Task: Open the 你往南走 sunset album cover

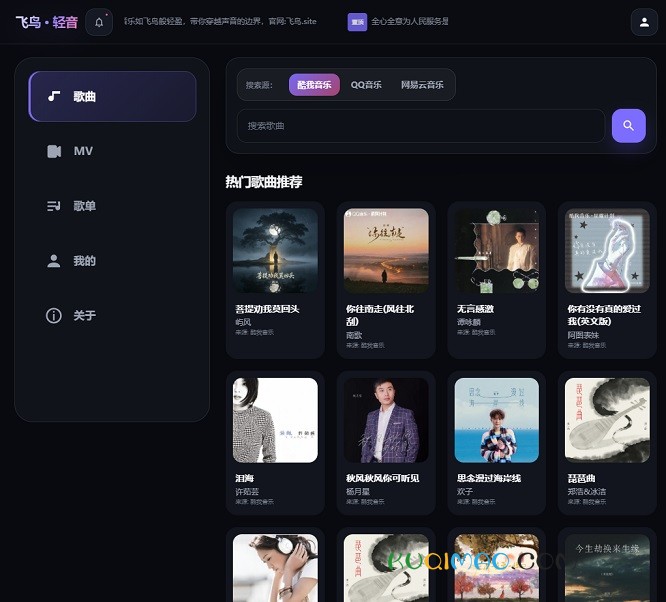Action: point(386,251)
